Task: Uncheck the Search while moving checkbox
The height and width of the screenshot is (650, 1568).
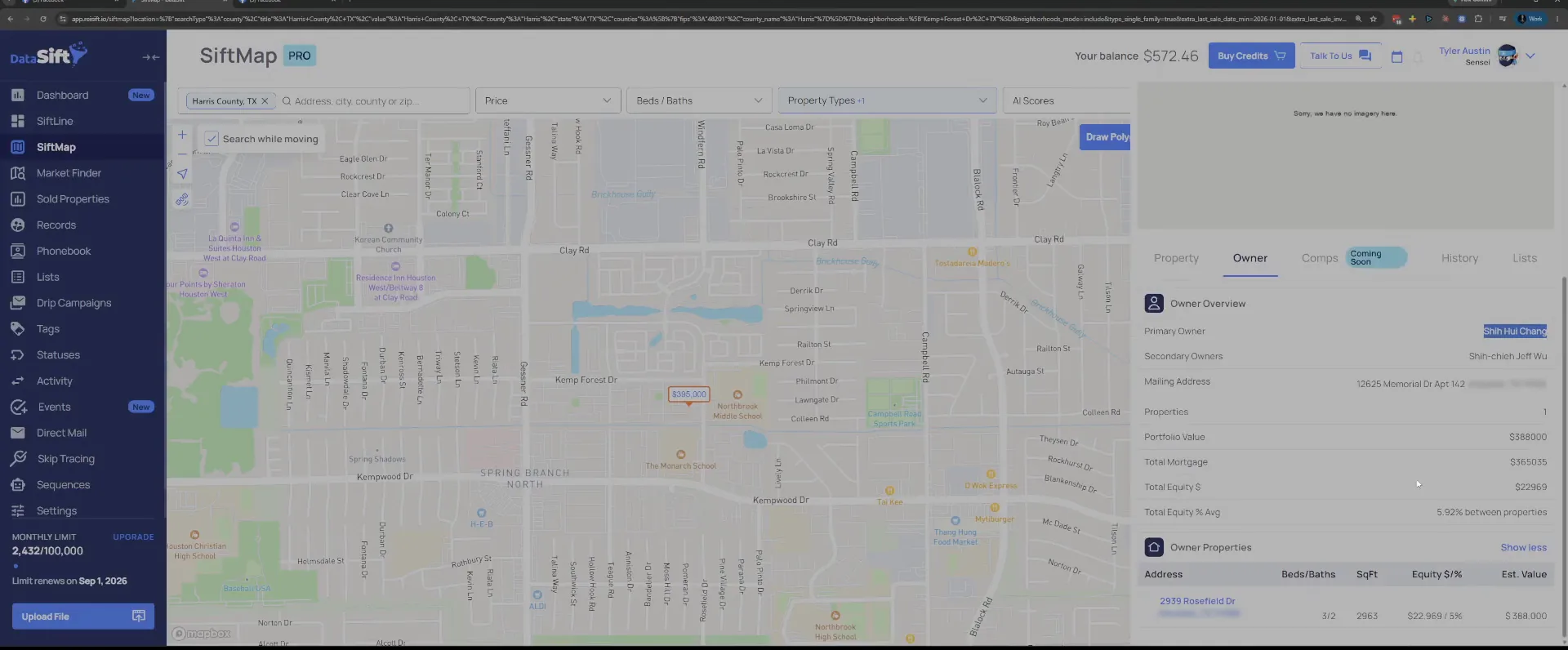Action: [212, 139]
